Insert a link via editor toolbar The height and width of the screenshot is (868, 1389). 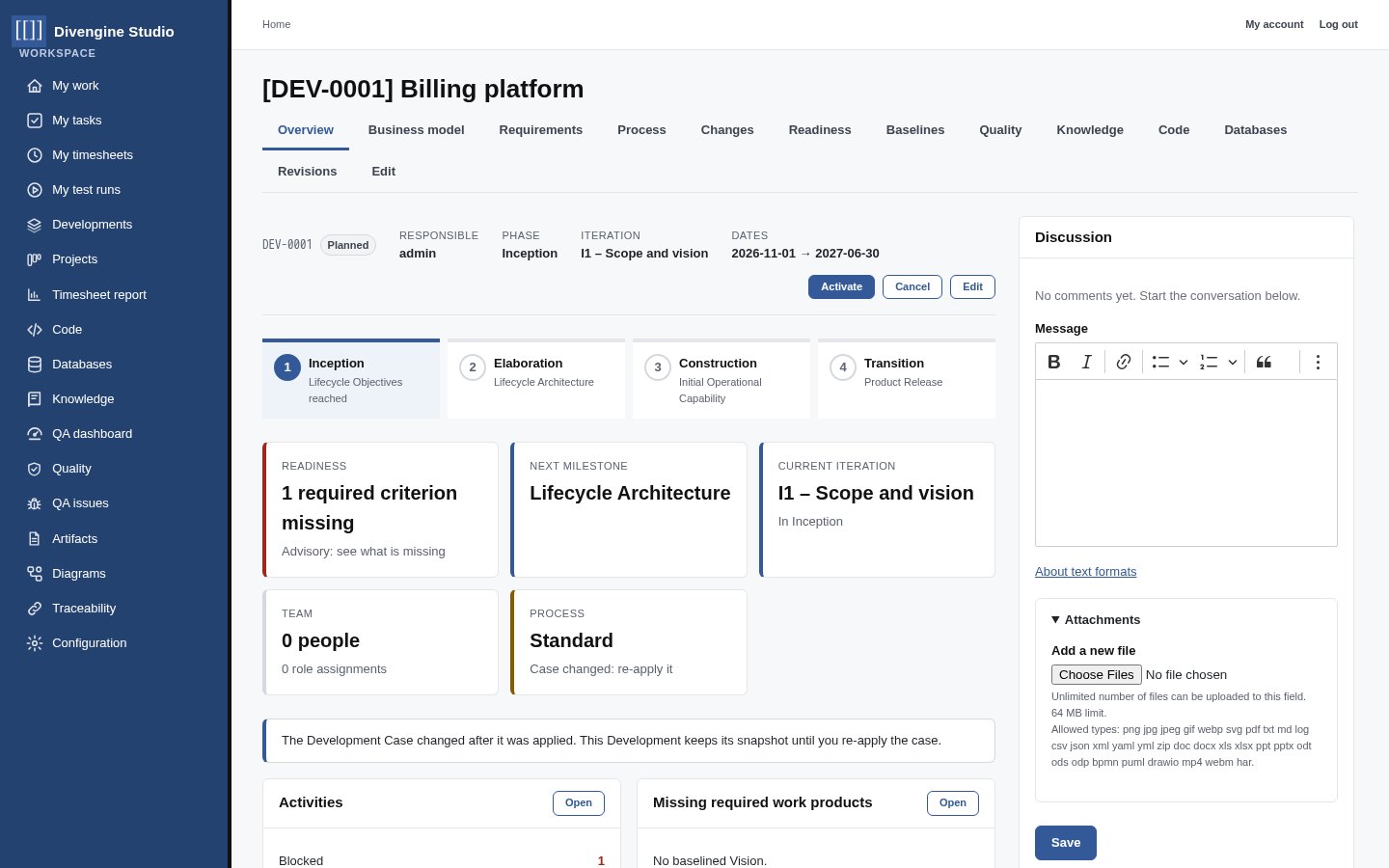pyautogui.click(x=1124, y=362)
